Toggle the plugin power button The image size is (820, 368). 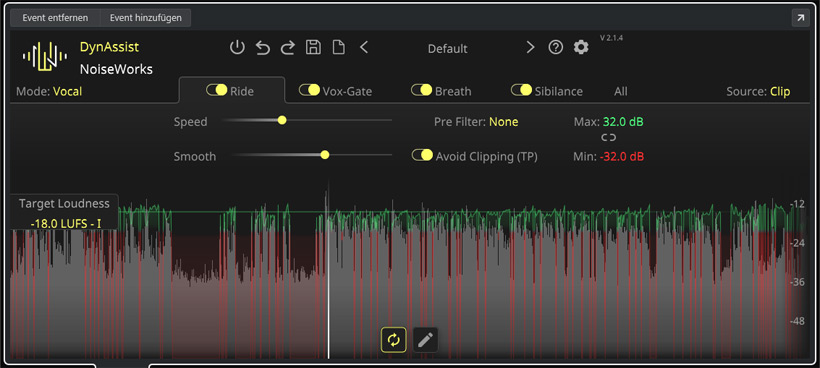click(237, 48)
